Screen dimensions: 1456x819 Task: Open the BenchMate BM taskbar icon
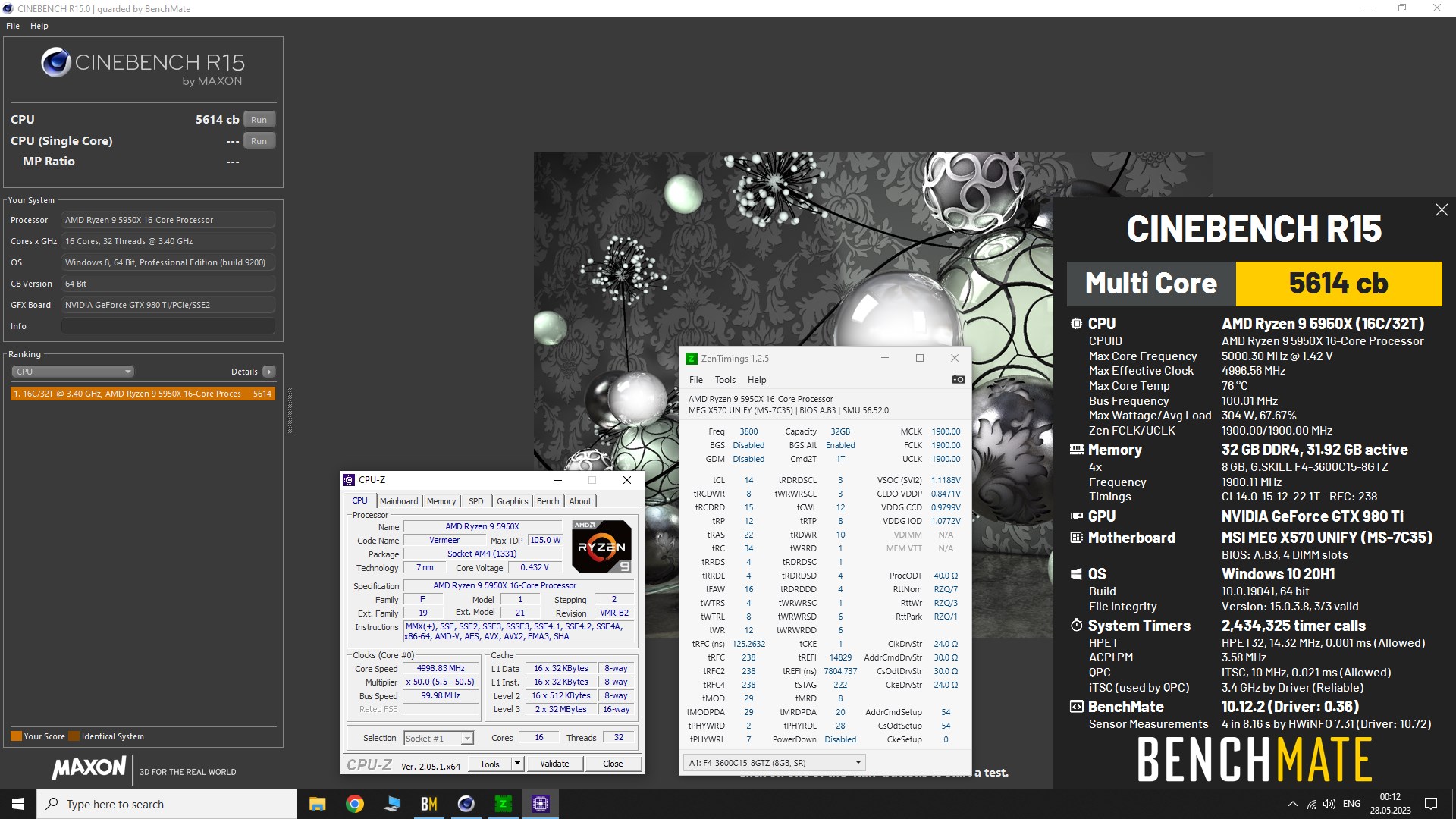pos(429,804)
